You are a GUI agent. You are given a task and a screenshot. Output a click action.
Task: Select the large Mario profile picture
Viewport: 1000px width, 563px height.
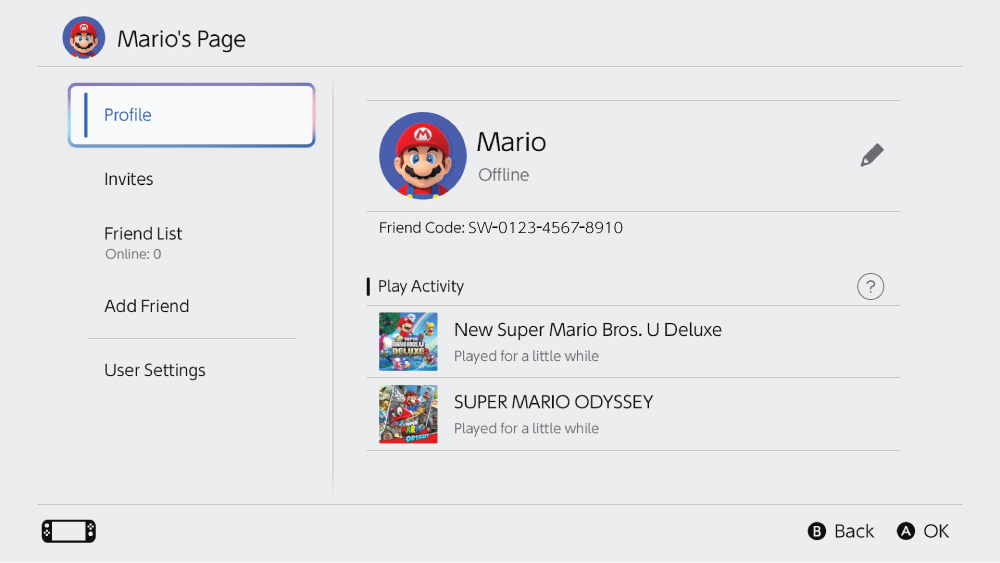coord(423,156)
